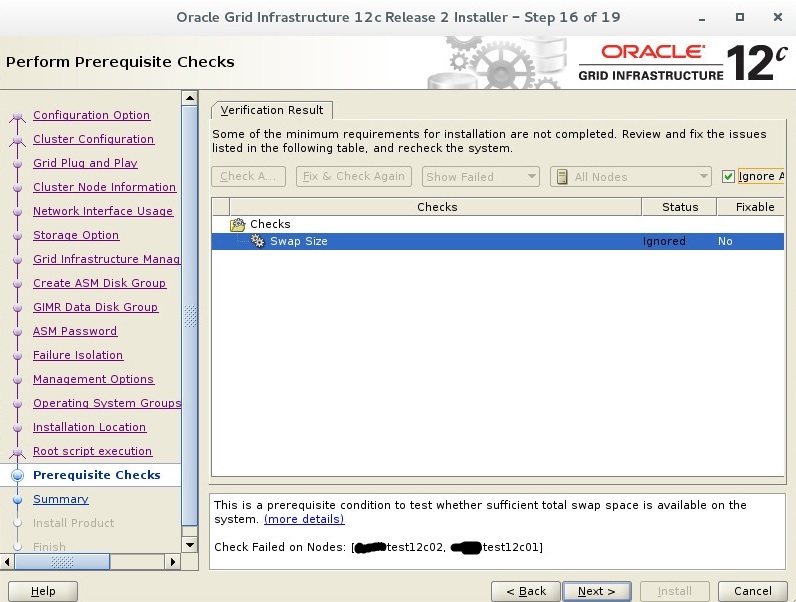This screenshot has height=602, width=796.
Task: Click the Check Again button
Action: coord(248,176)
